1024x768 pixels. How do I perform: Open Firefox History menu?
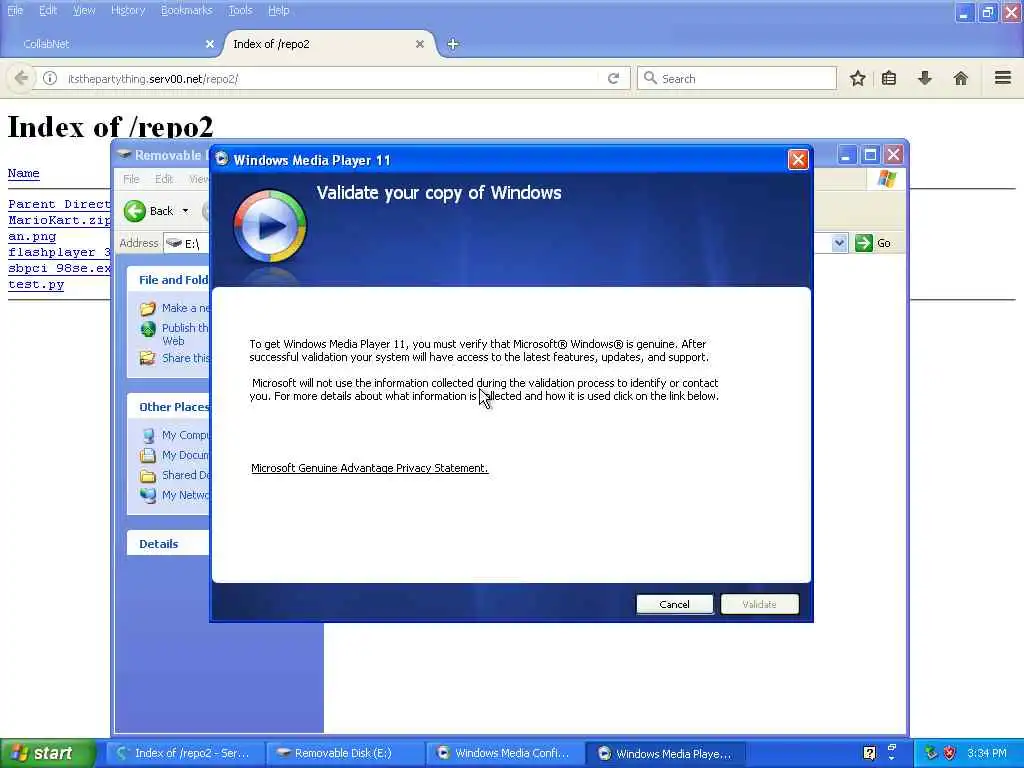(128, 10)
